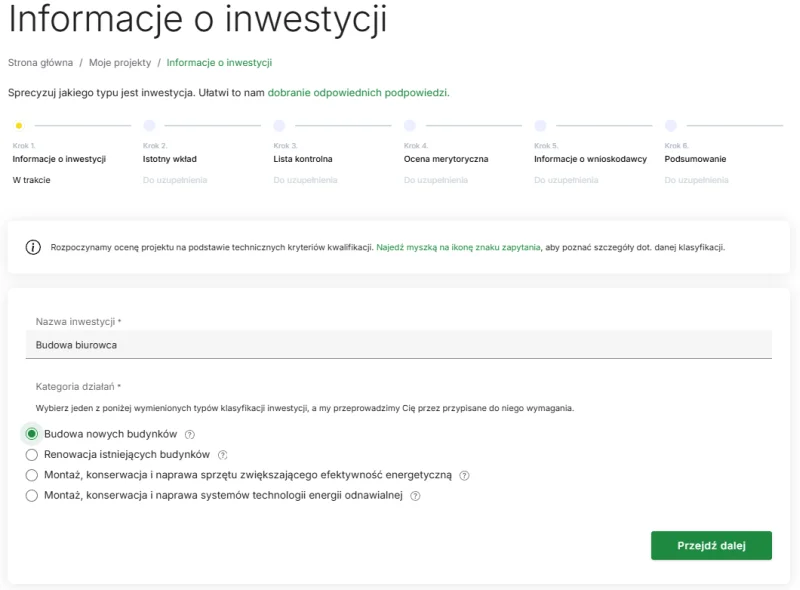
Task: Go to step 6 Podsumowanie
Action: pos(695,159)
